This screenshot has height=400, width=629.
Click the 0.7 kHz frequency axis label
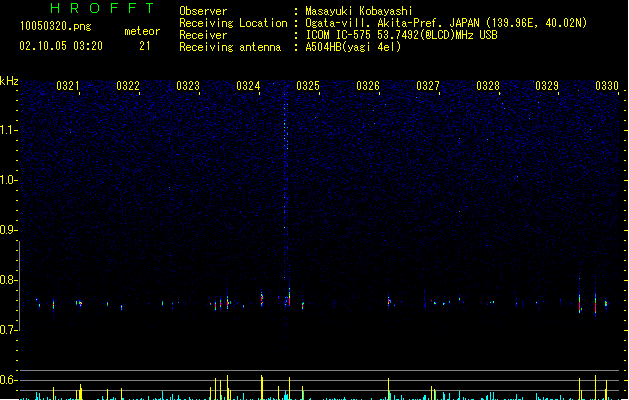[8, 330]
